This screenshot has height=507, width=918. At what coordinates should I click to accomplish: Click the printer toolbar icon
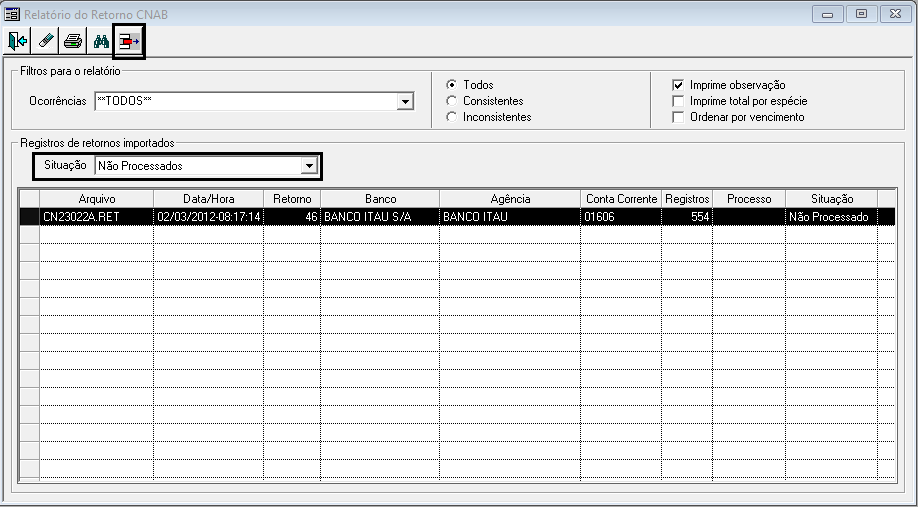pyautogui.click(x=73, y=42)
